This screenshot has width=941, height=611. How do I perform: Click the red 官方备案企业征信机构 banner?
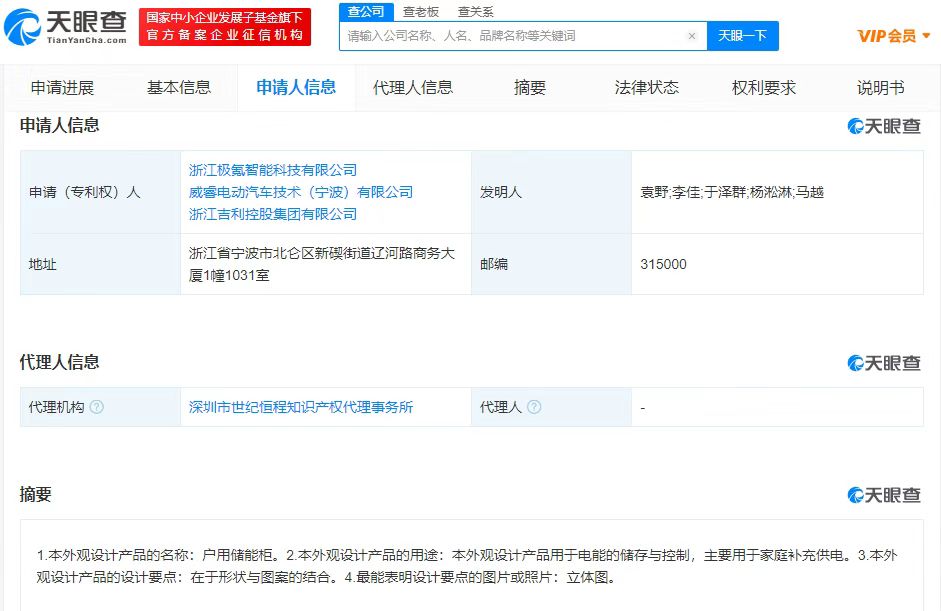click(225, 27)
